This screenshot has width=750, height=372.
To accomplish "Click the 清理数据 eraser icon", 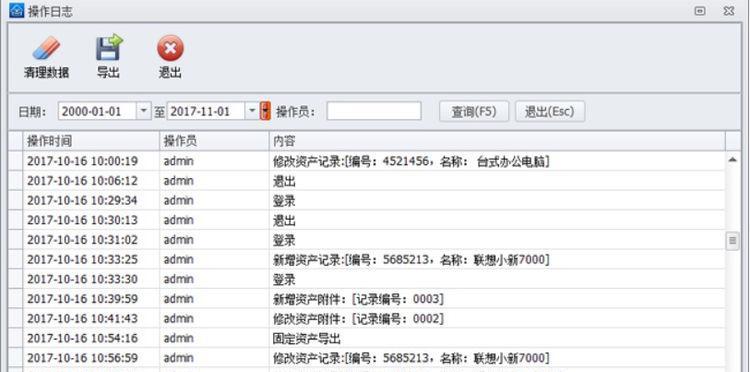I will pyautogui.click(x=46, y=48).
